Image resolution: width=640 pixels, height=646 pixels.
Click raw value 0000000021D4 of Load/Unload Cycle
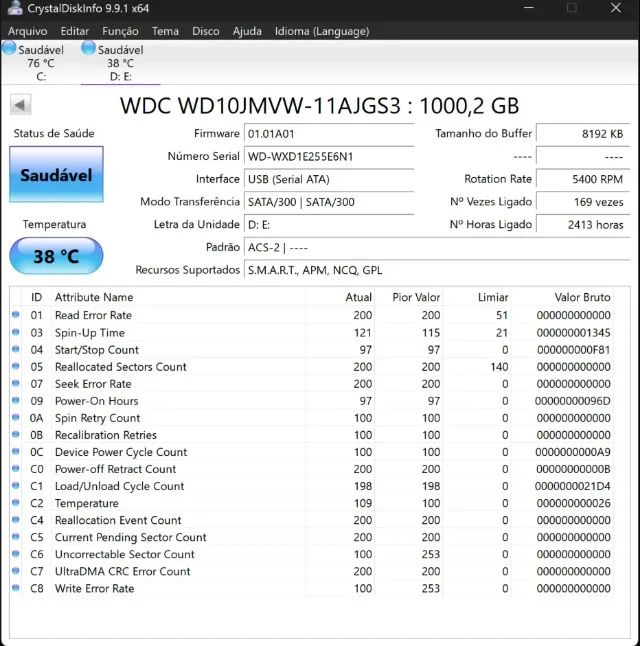coord(572,486)
